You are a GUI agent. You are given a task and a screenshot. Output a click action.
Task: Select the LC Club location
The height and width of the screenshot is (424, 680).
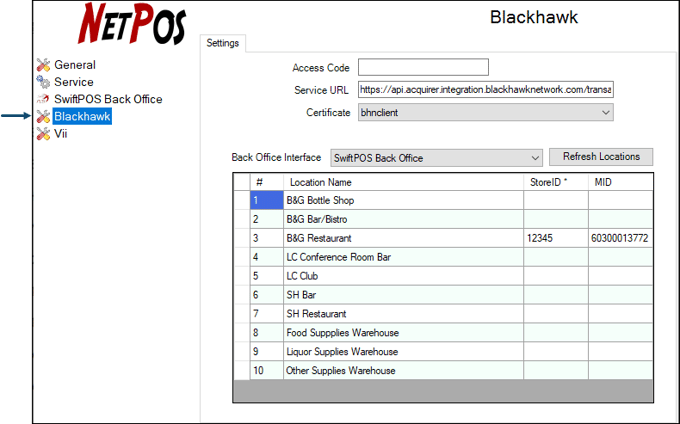(403, 276)
